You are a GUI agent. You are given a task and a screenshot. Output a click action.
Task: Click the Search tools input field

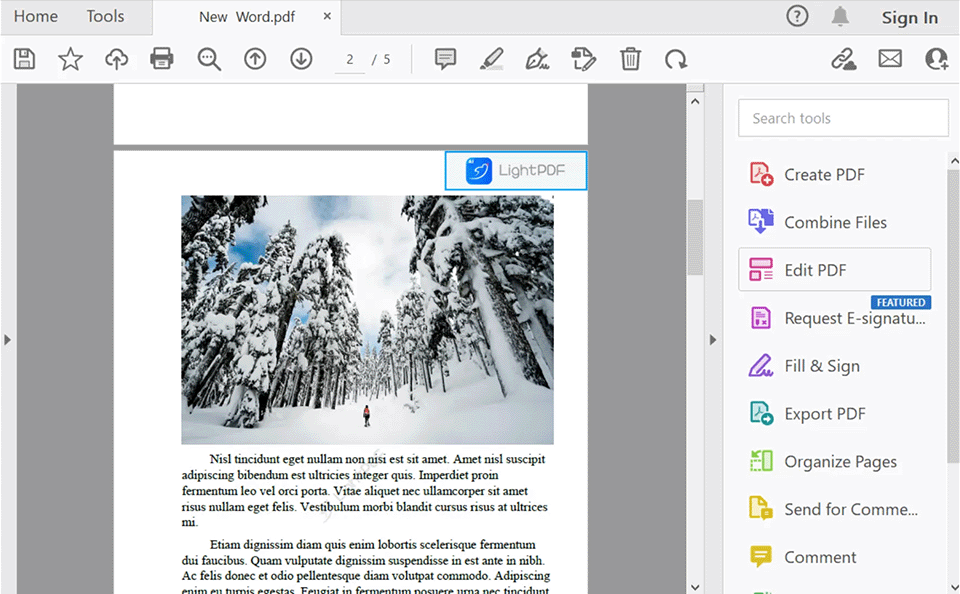[x=843, y=118]
